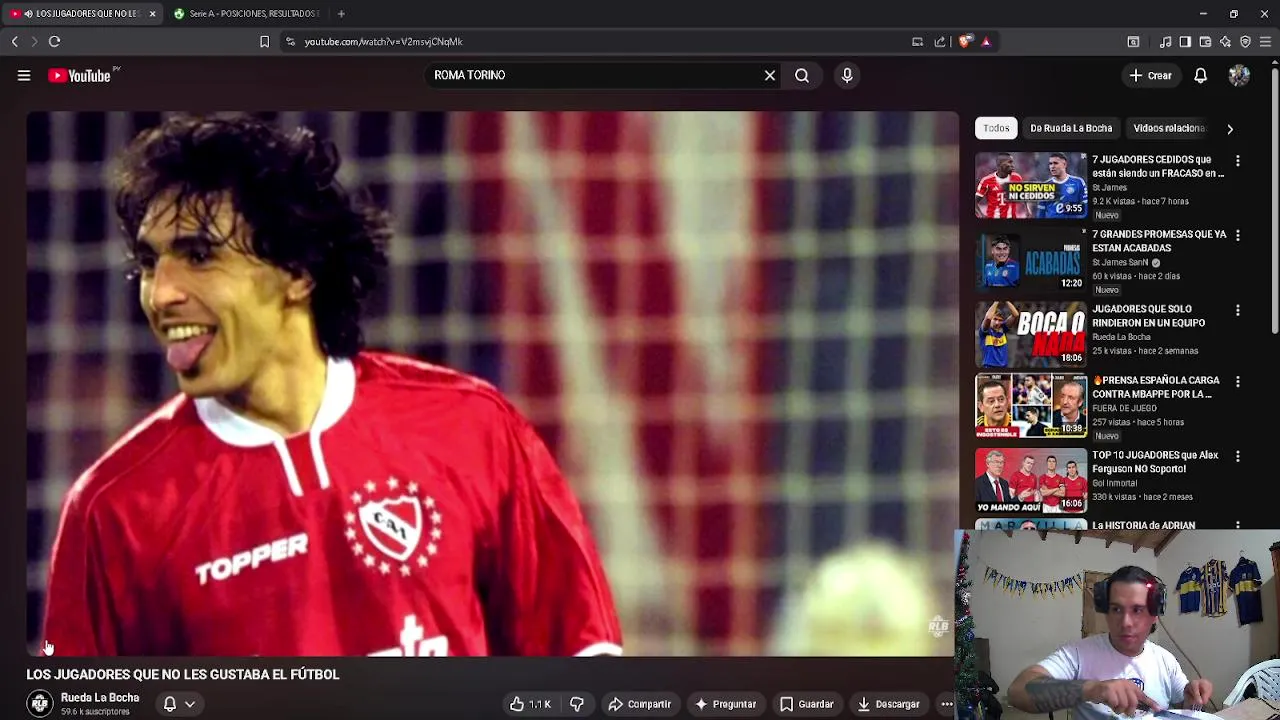Dislike the video
The width and height of the screenshot is (1280, 720).
[x=577, y=704]
